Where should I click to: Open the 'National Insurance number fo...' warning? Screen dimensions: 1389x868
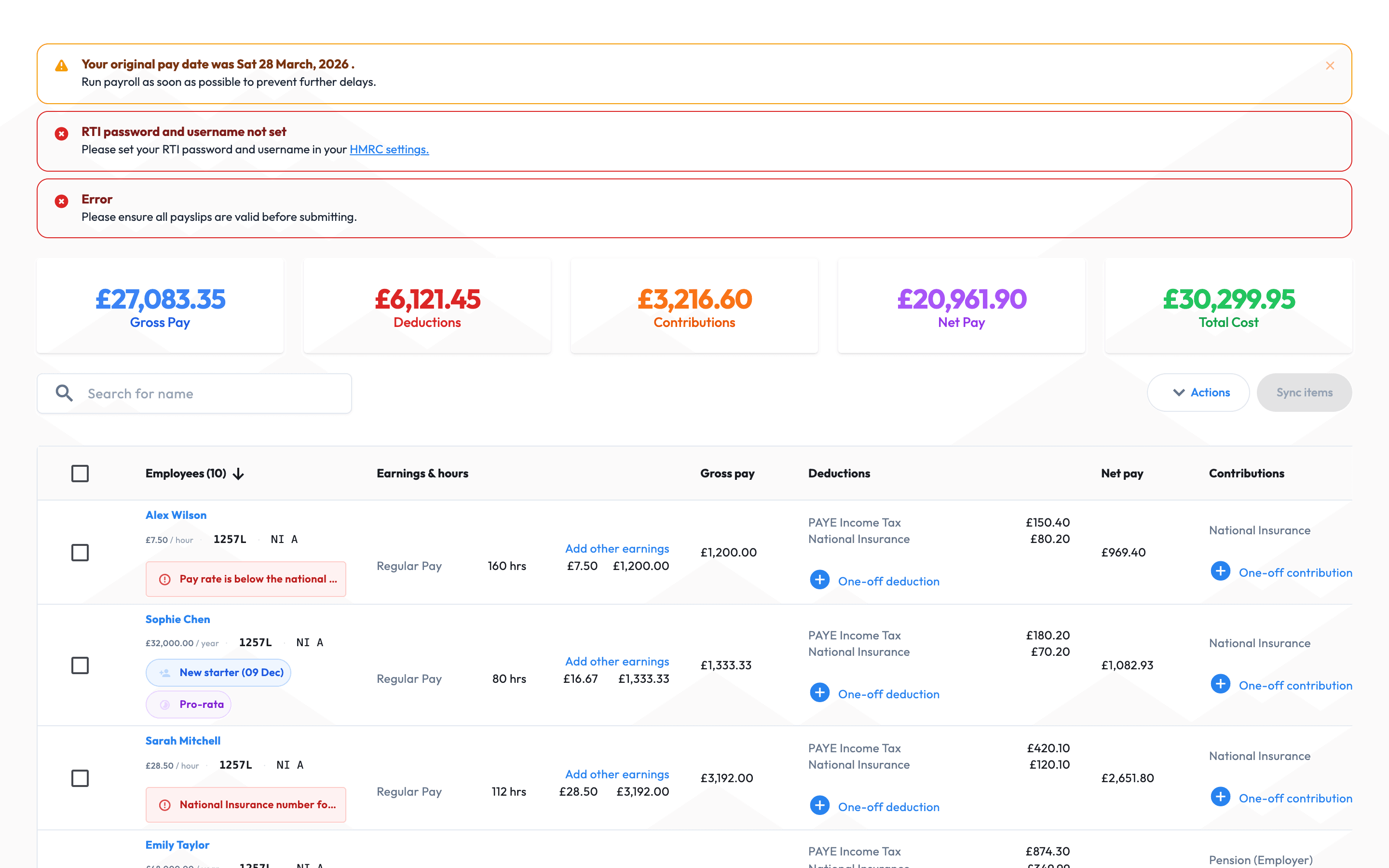point(245,805)
